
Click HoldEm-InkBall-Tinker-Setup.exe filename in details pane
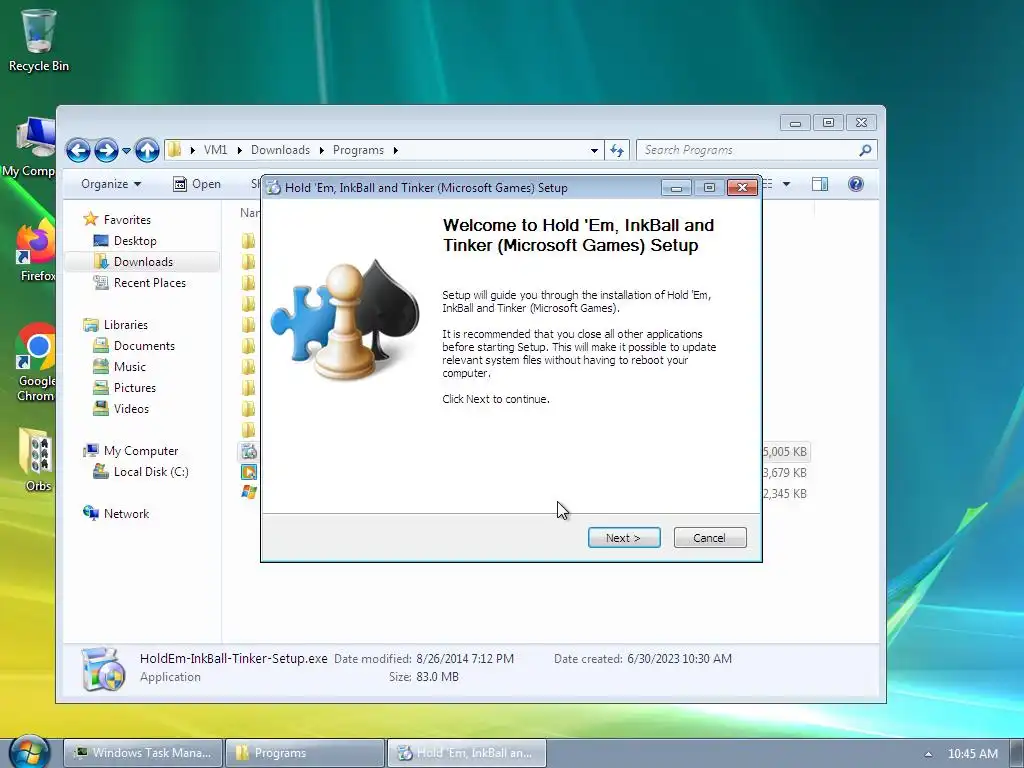pyautogui.click(x=233, y=658)
